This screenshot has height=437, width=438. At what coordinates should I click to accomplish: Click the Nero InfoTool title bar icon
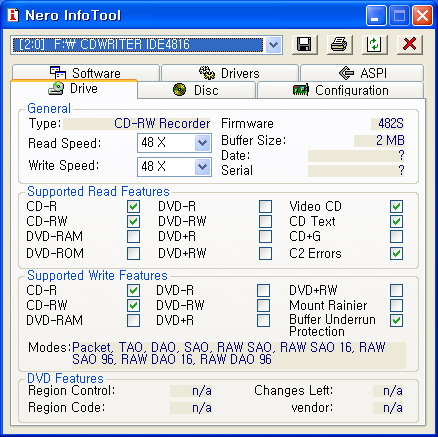(13, 15)
